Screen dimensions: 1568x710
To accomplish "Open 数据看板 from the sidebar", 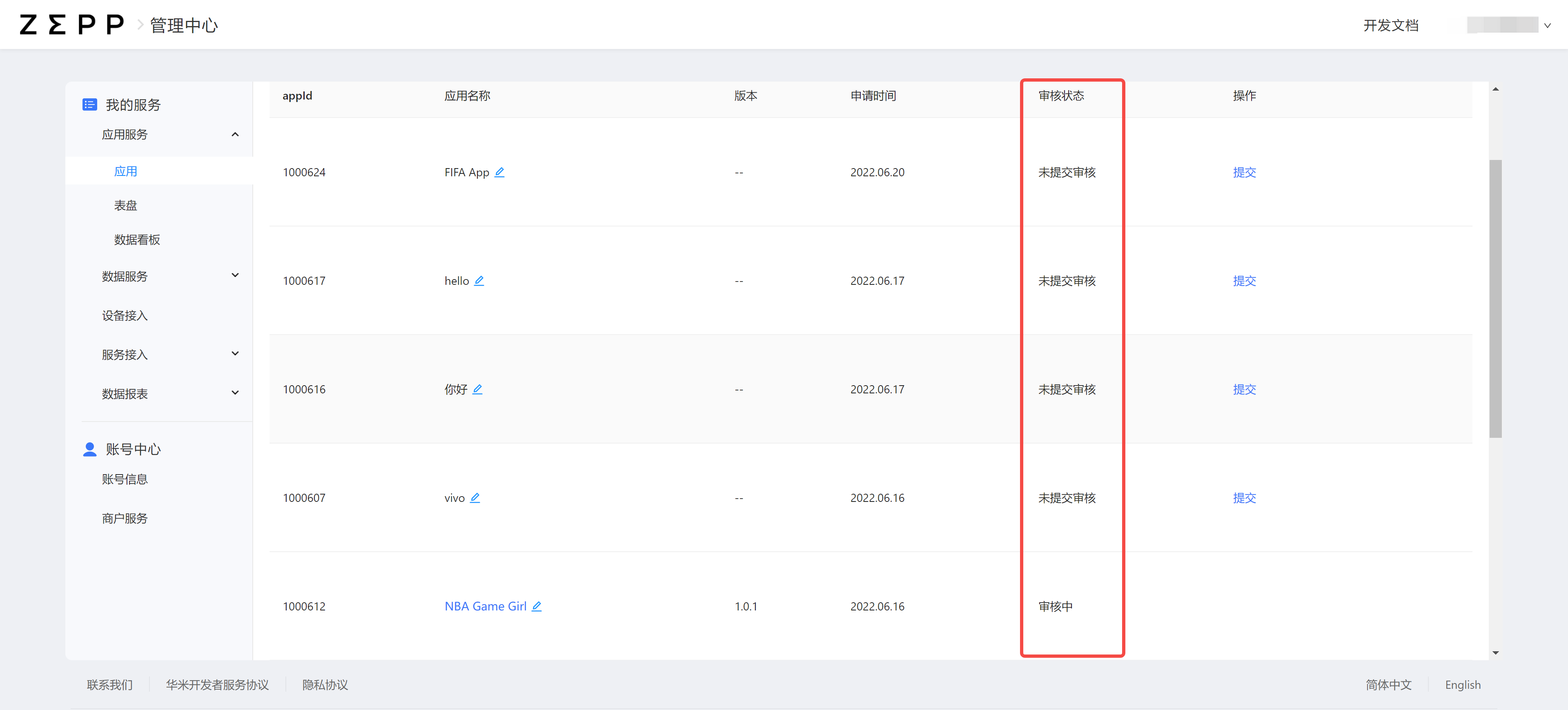I will [136, 239].
